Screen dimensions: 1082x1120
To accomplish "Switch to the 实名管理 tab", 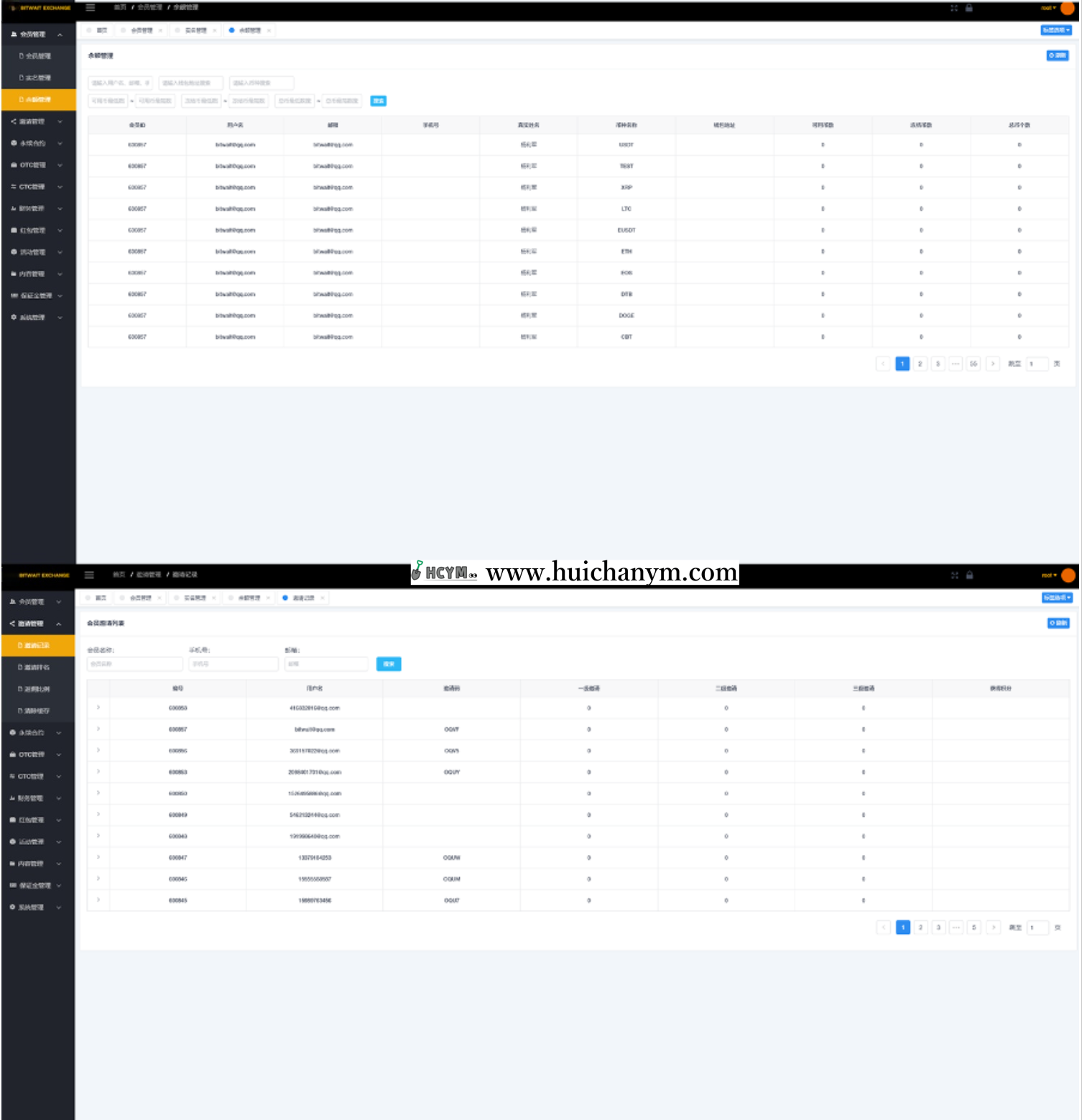I will (195, 30).
